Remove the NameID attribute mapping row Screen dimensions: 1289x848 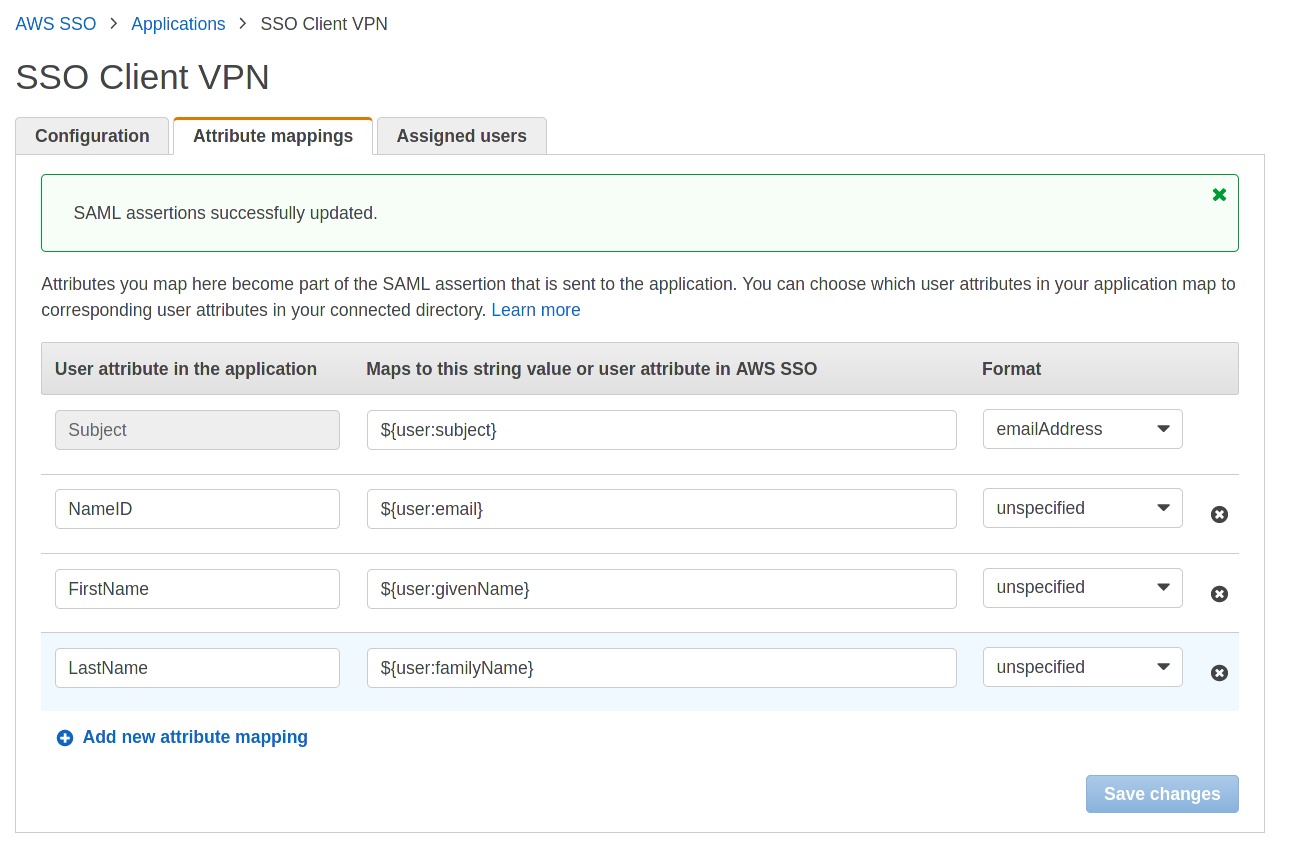point(1219,514)
